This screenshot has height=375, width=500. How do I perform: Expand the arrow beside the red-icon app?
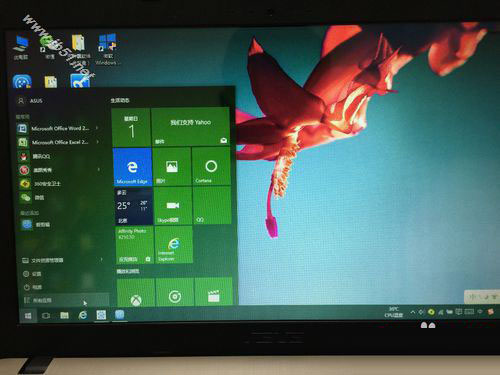[99, 170]
